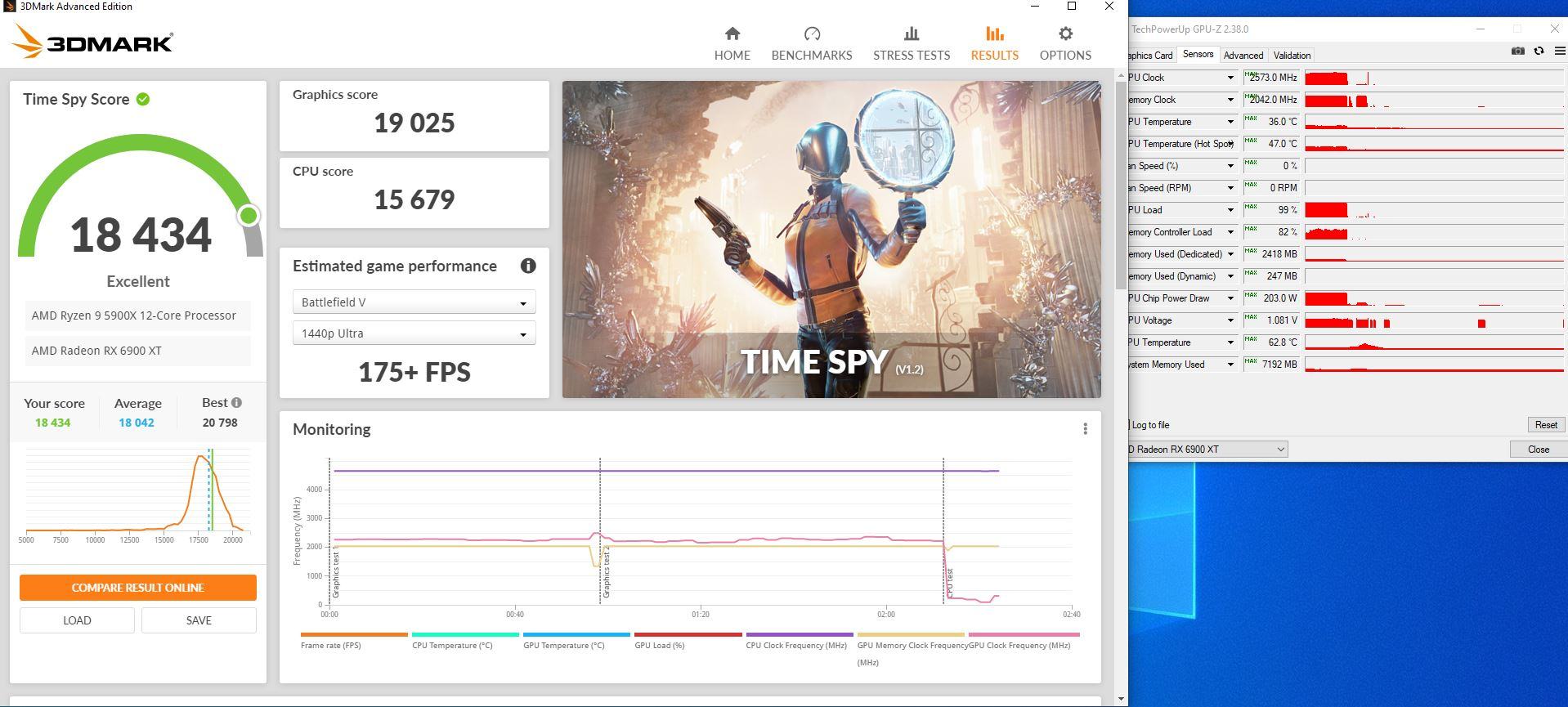Click the GPU-Z refresh icon
1568x707 pixels.
tap(1539, 51)
